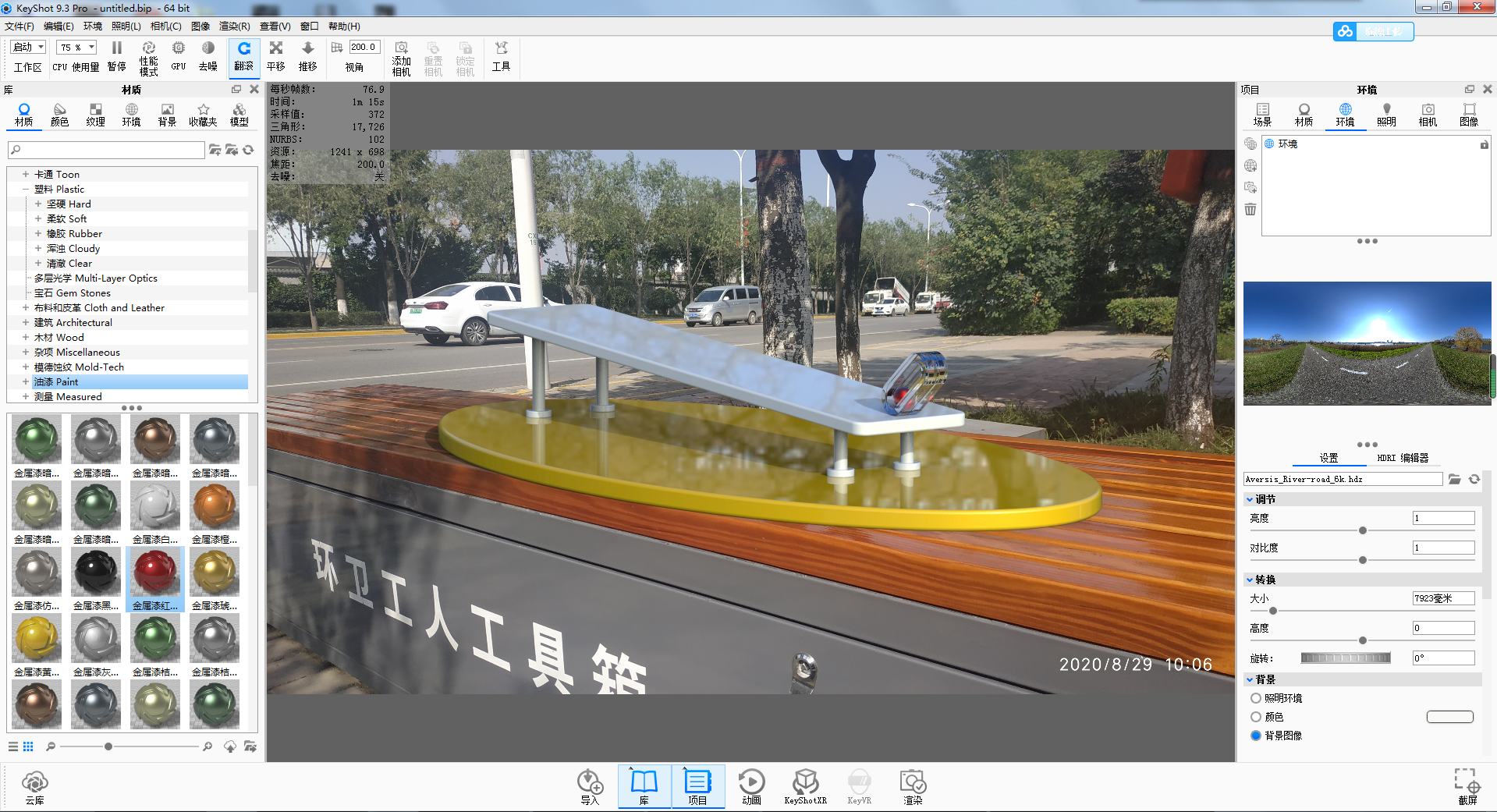Select Gem Stones material category

(73, 293)
